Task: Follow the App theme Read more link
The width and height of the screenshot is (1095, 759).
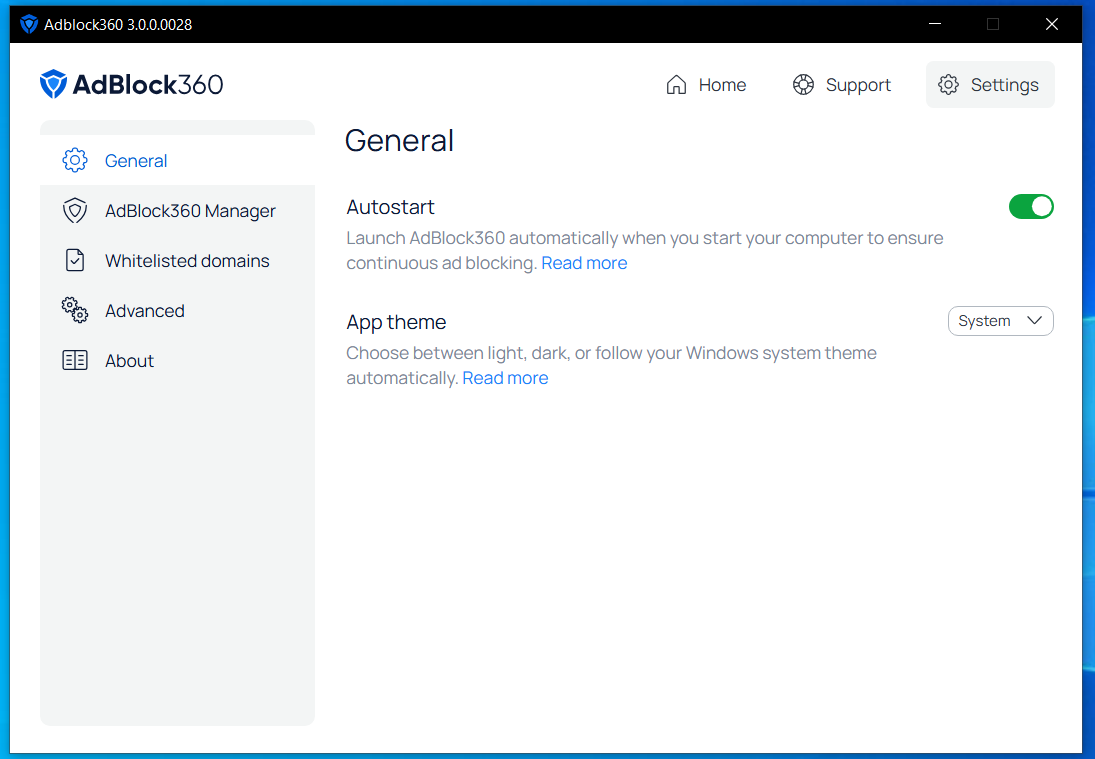Action: [x=505, y=378]
